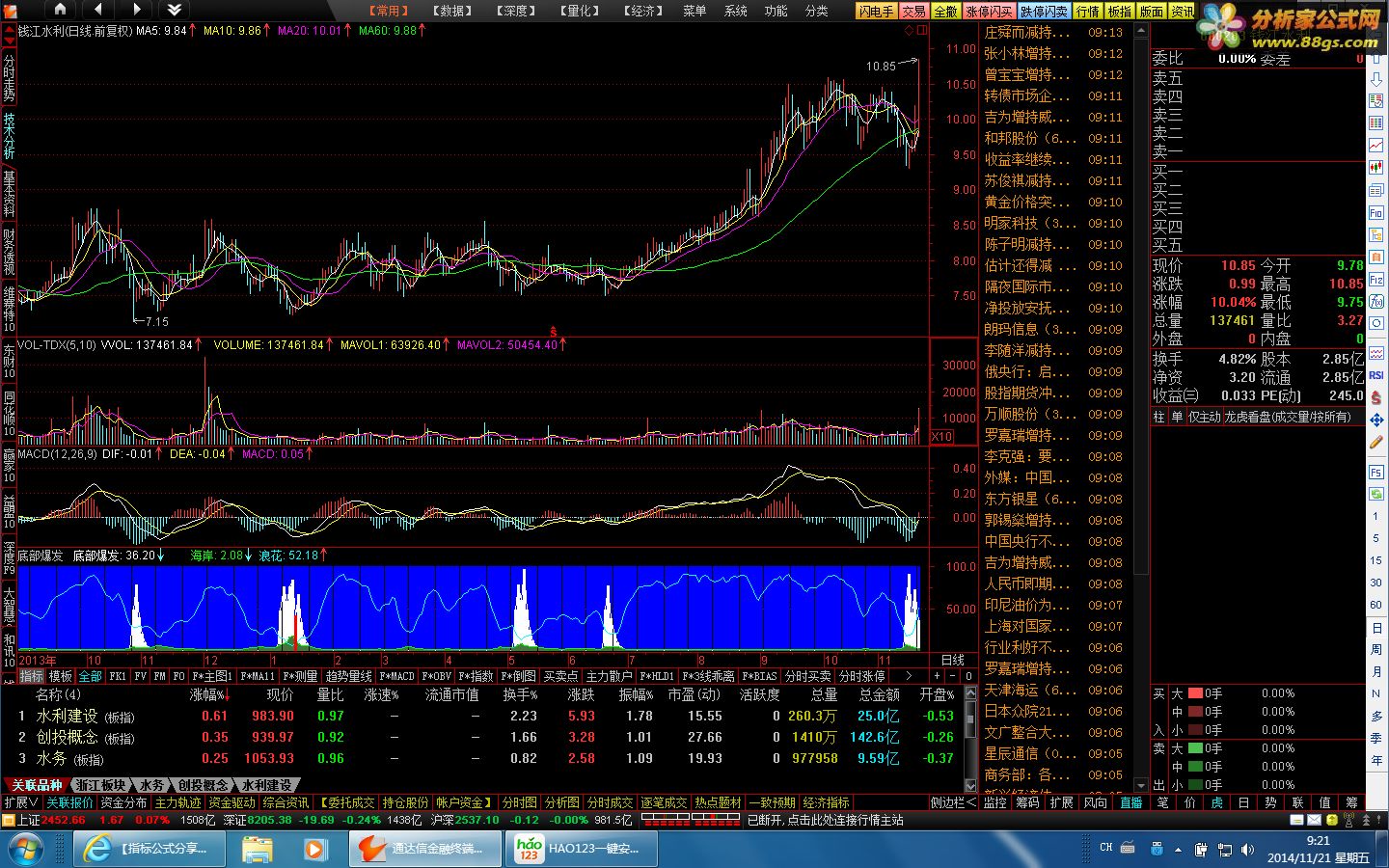
Task: Open the 系统 menu
Action: pos(736,11)
